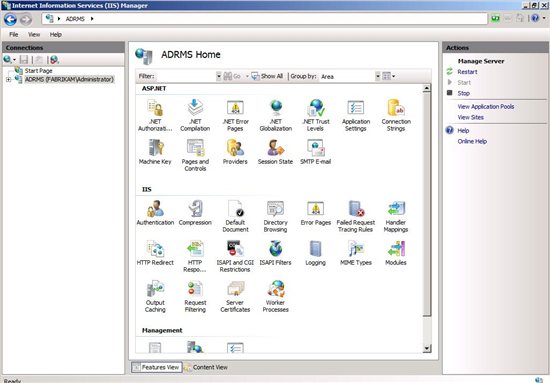Open Handler Mappings feature
This screenshot has width=550, height=383.
point(396,216)
